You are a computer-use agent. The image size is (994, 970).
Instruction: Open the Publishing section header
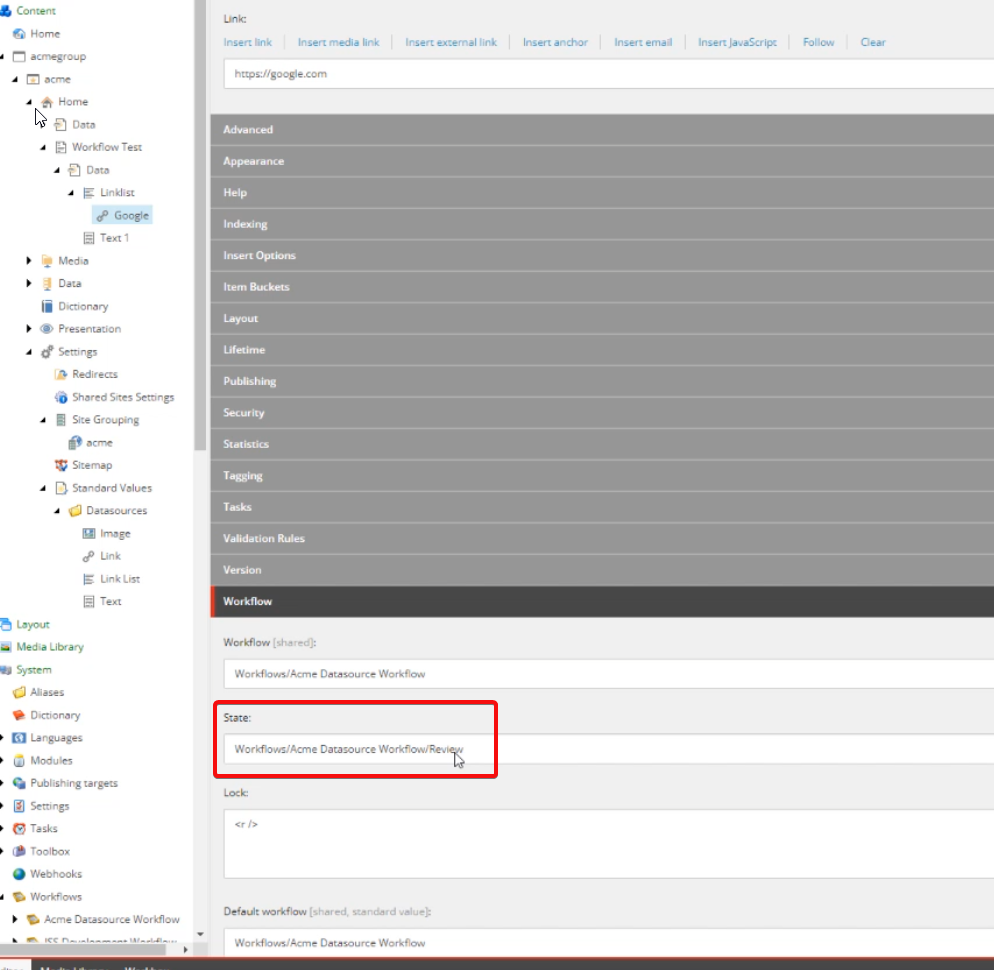(x=602, y=381)
